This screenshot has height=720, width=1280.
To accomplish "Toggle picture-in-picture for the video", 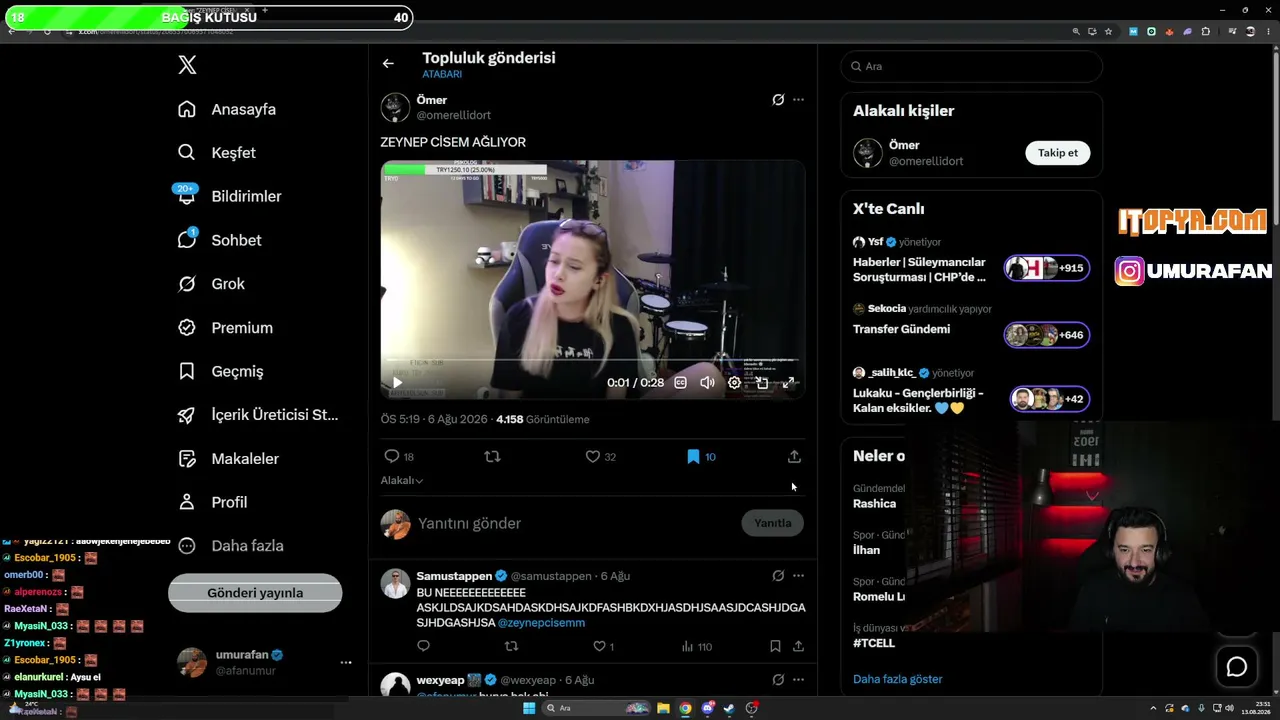I will pyautogui.click(x=762, y=382).
